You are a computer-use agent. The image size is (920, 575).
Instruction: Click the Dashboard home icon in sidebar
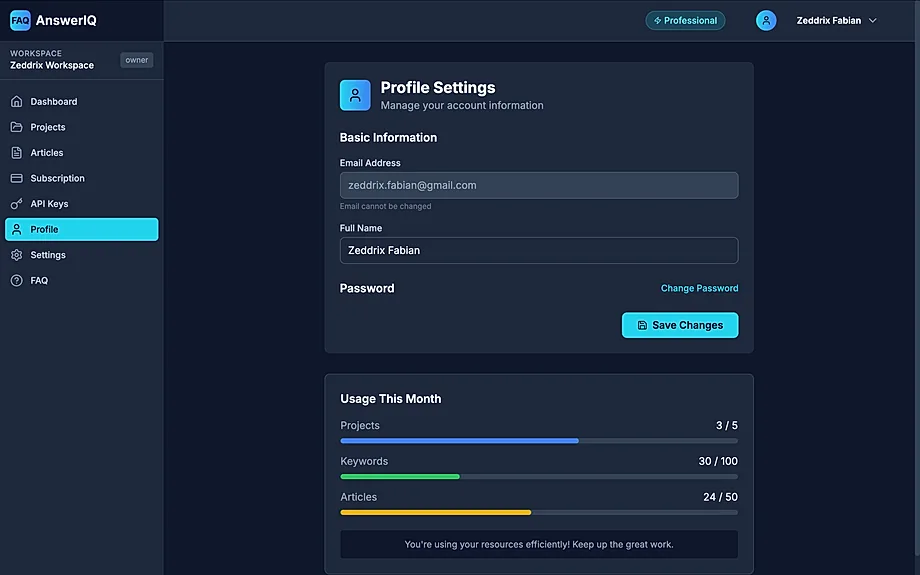[16, 102]
